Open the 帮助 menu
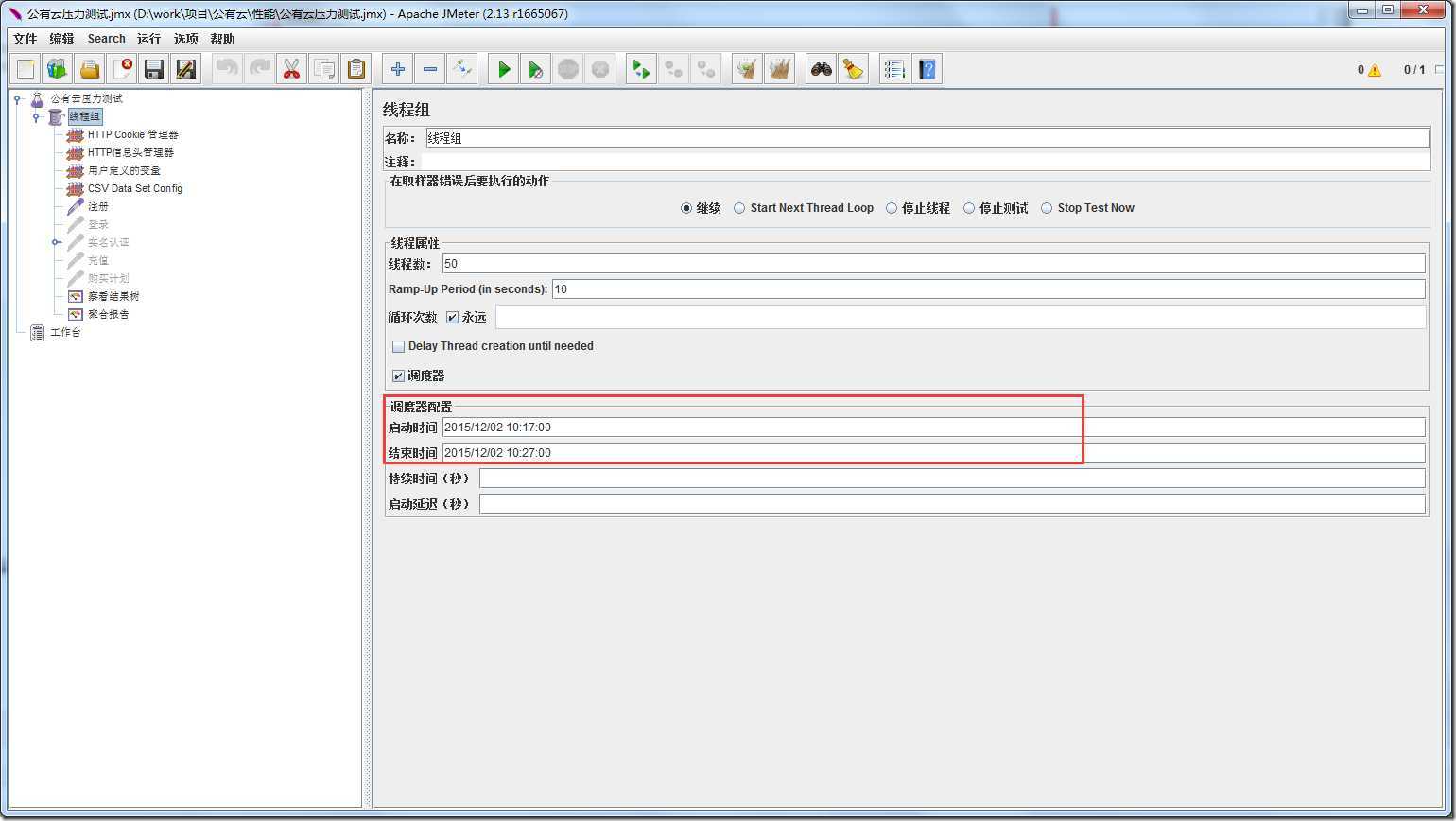This screenshot has height=821, width=1456. coord(222,39)
